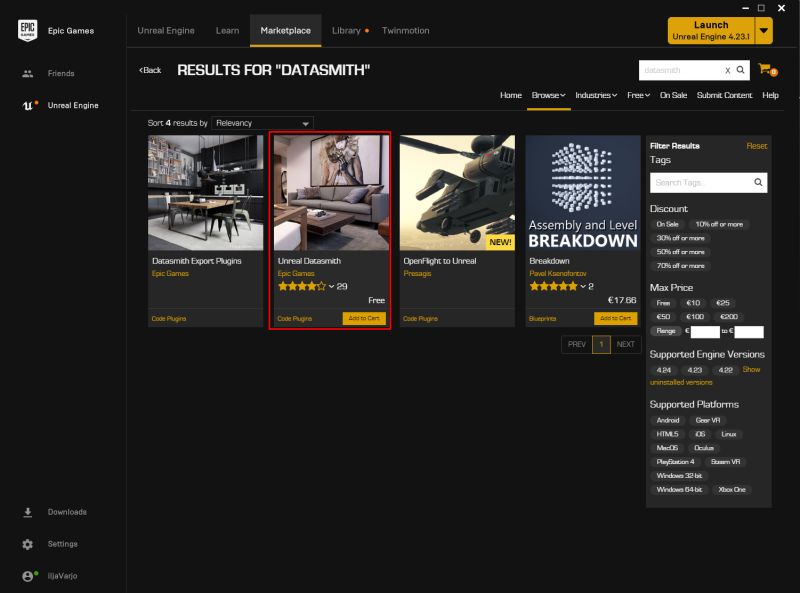Open the Downloads panel icon
Viewport: 800px width, 593px height.
(26, 512)
